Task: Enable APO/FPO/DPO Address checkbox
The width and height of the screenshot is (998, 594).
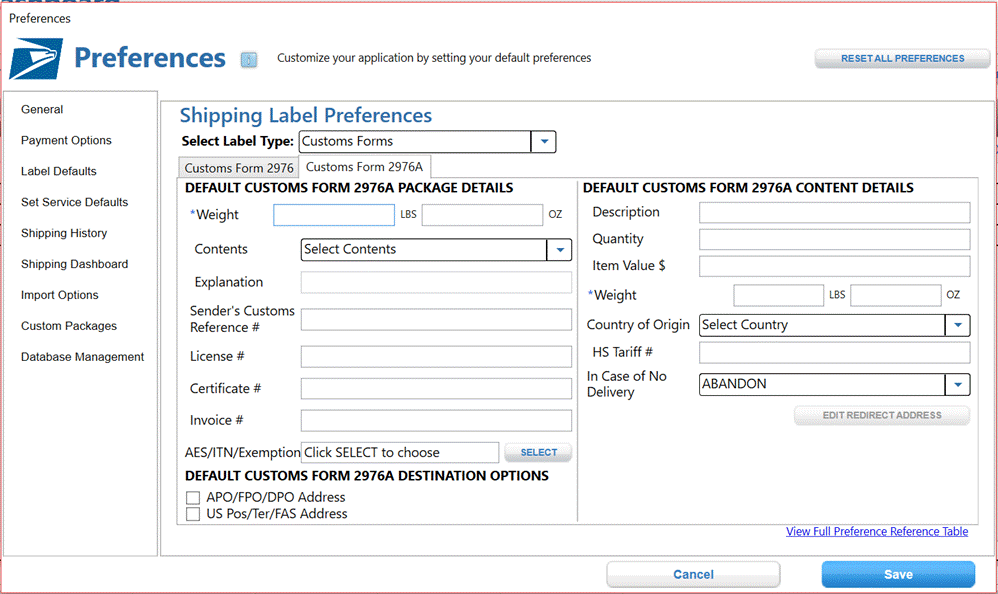Action: click(193, 497)
